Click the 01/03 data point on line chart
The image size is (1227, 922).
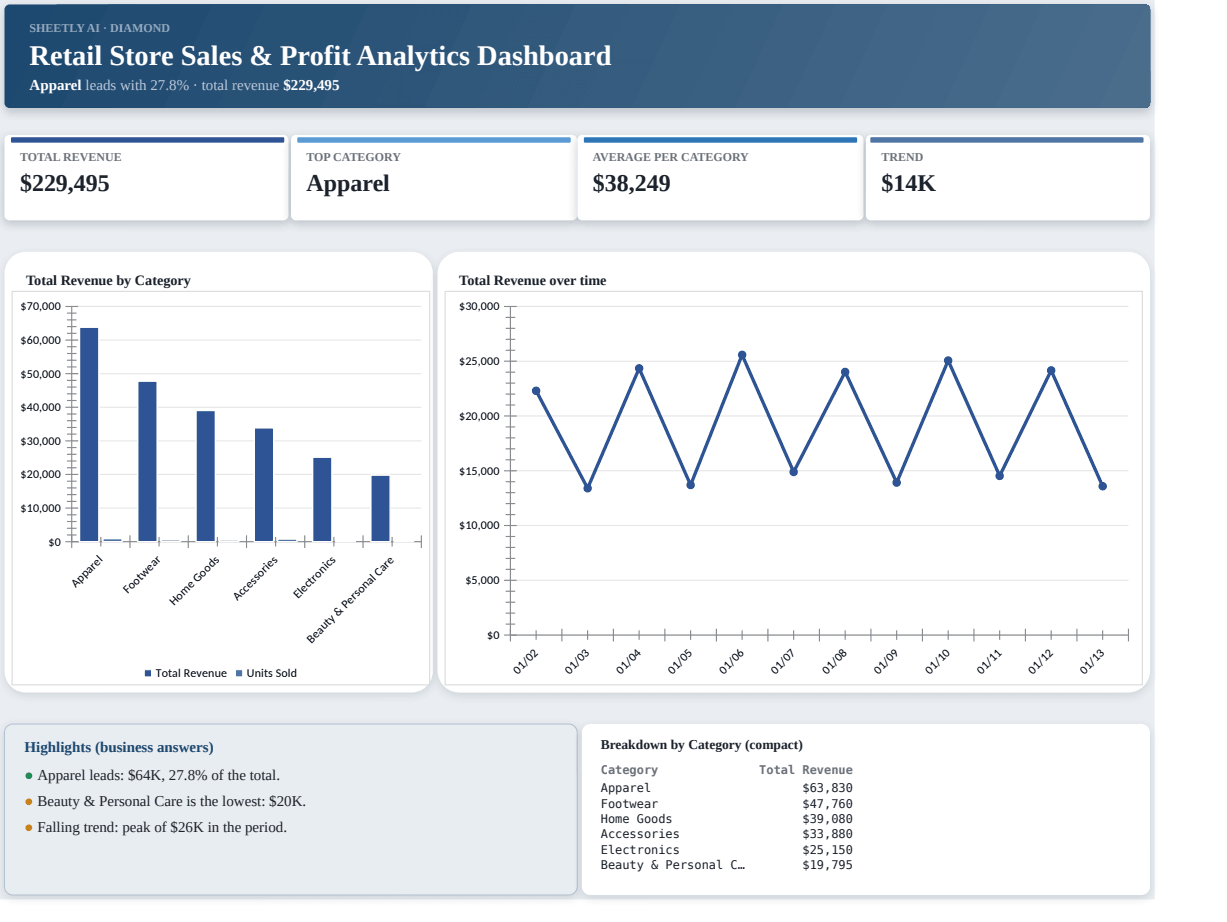point(588,488)
